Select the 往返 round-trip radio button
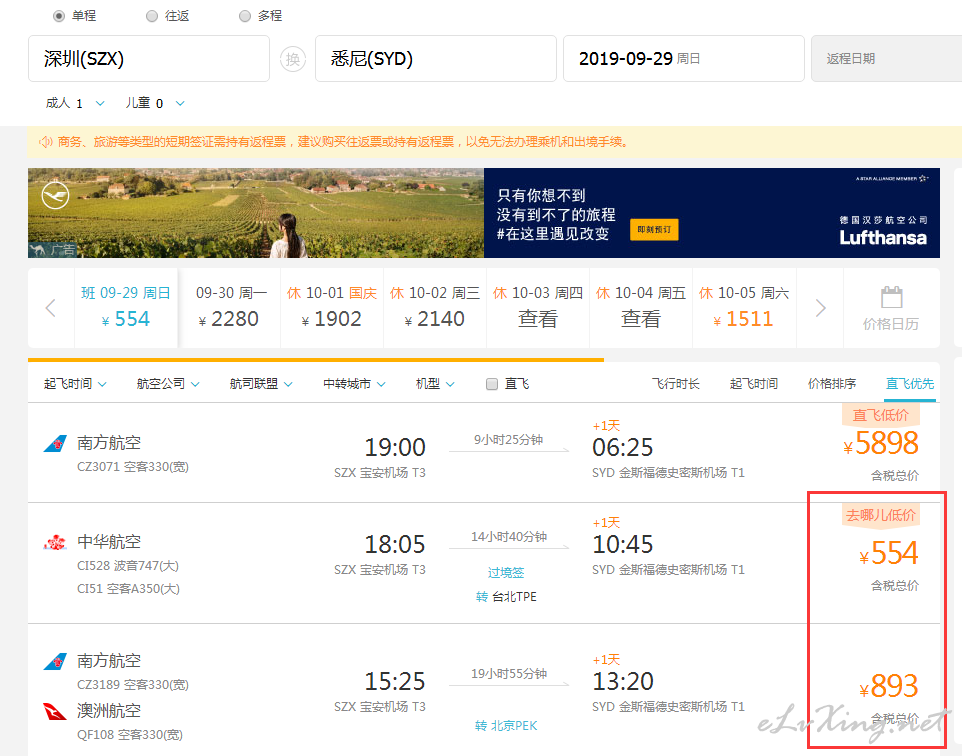962x756 pixels. pyautogui.click(x=152, y=16)
